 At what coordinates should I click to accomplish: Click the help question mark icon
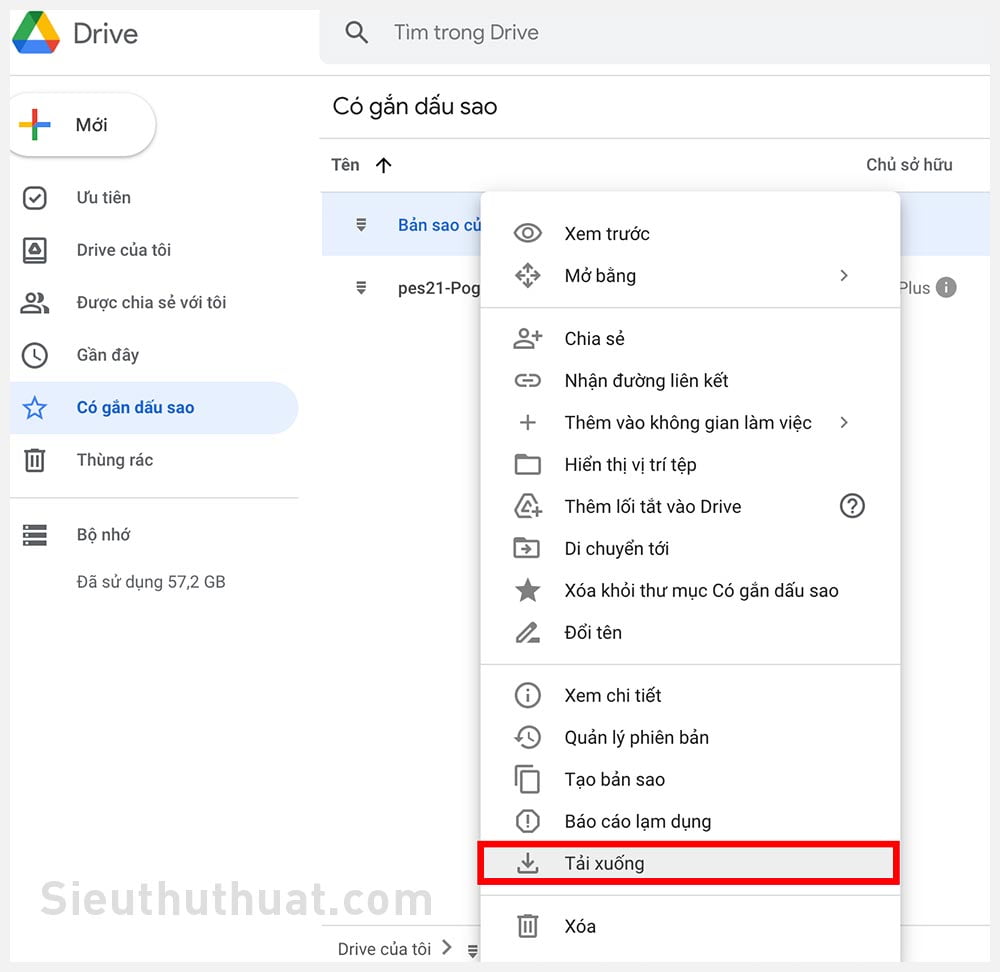click(852, 506)
